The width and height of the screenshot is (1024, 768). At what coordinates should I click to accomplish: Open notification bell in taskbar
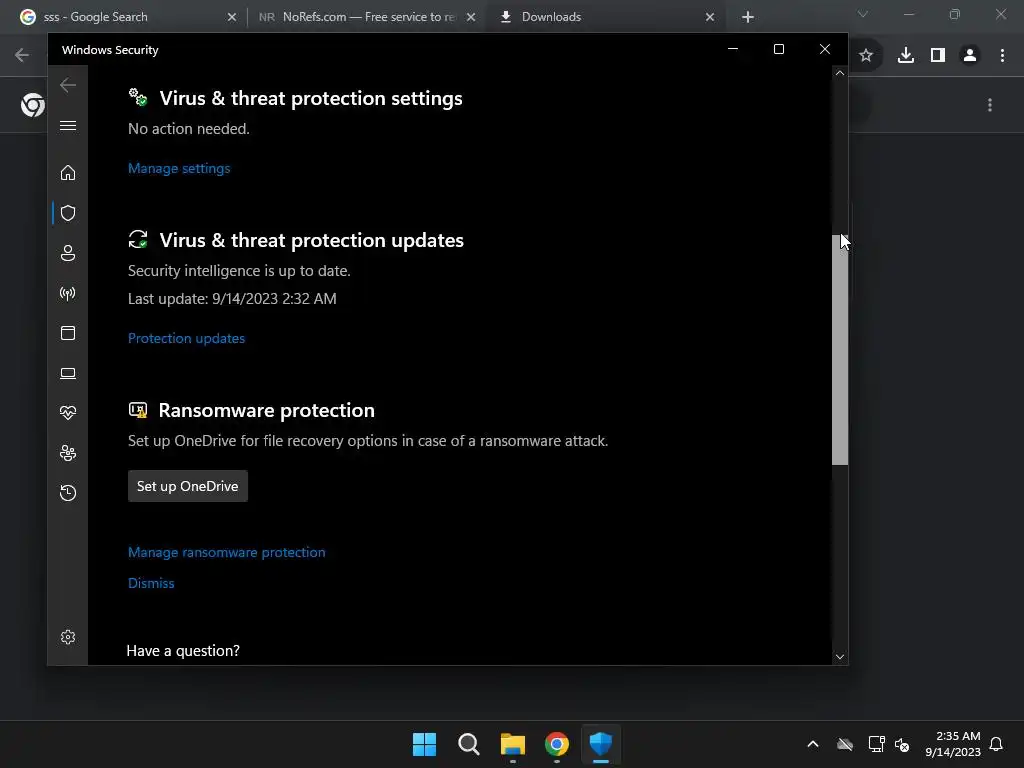(996, 744)
